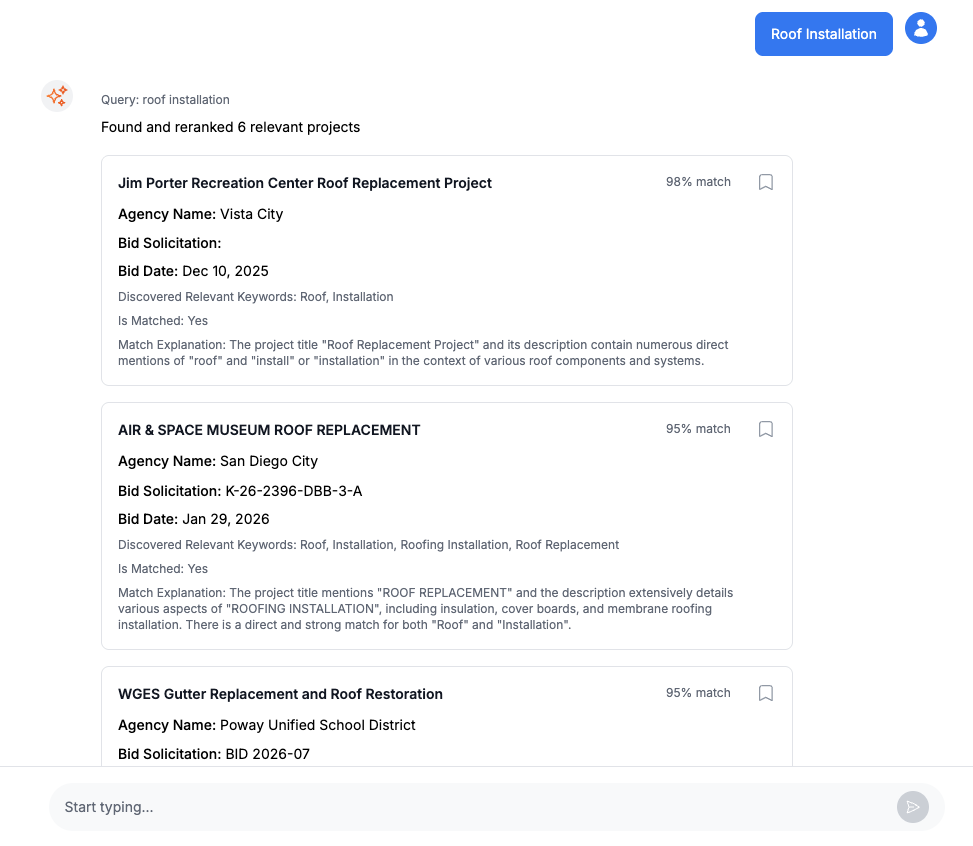
Task: Click the AI sparkle assistant icon
Action: pyautogui.click(x=56, y=96)
